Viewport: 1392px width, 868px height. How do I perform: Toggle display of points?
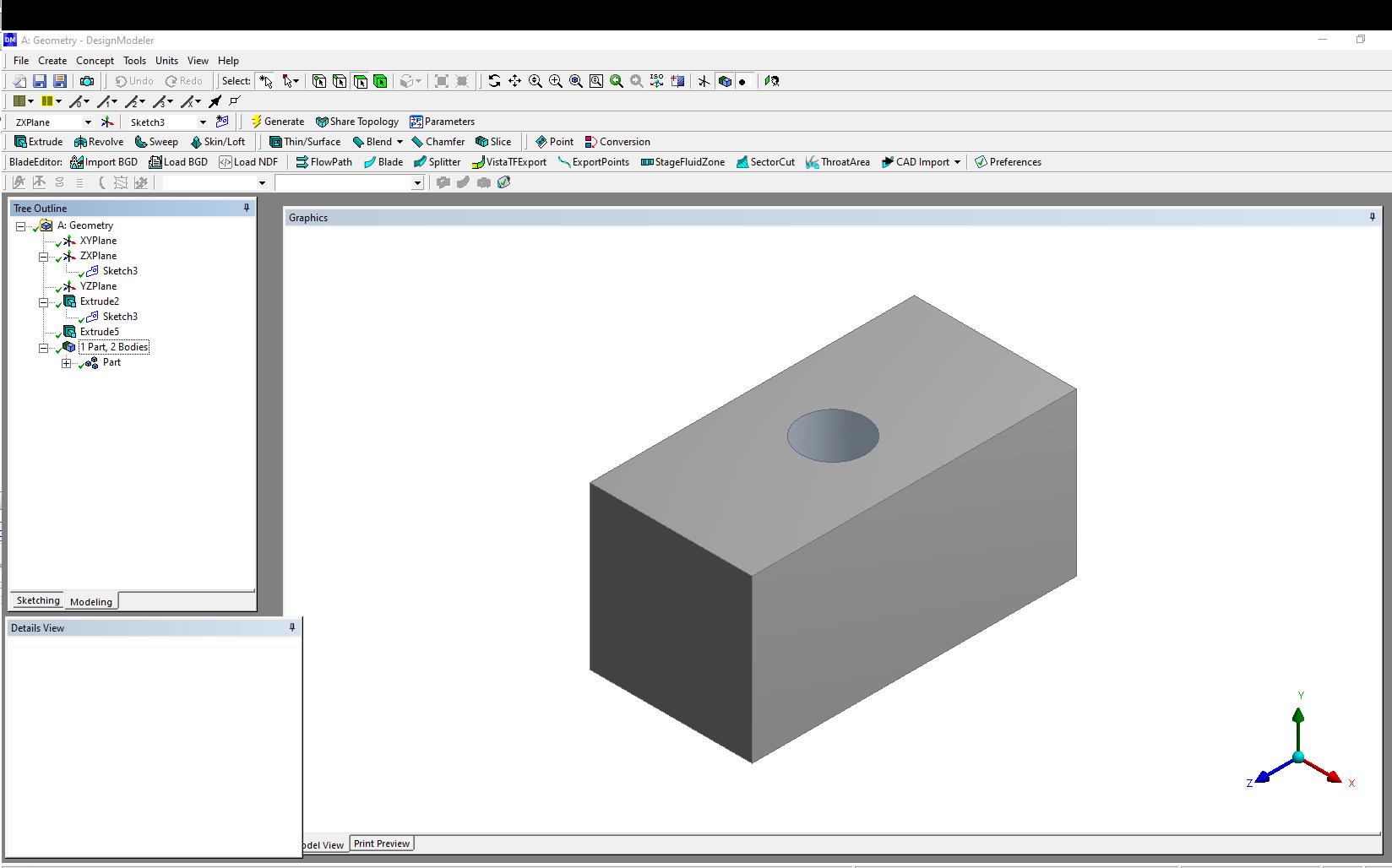point(742,81)
